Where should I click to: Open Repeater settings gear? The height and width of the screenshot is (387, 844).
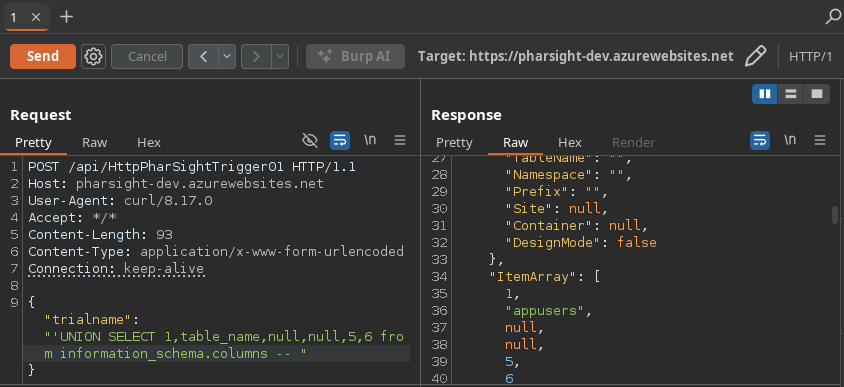click(x=93, y=57)
